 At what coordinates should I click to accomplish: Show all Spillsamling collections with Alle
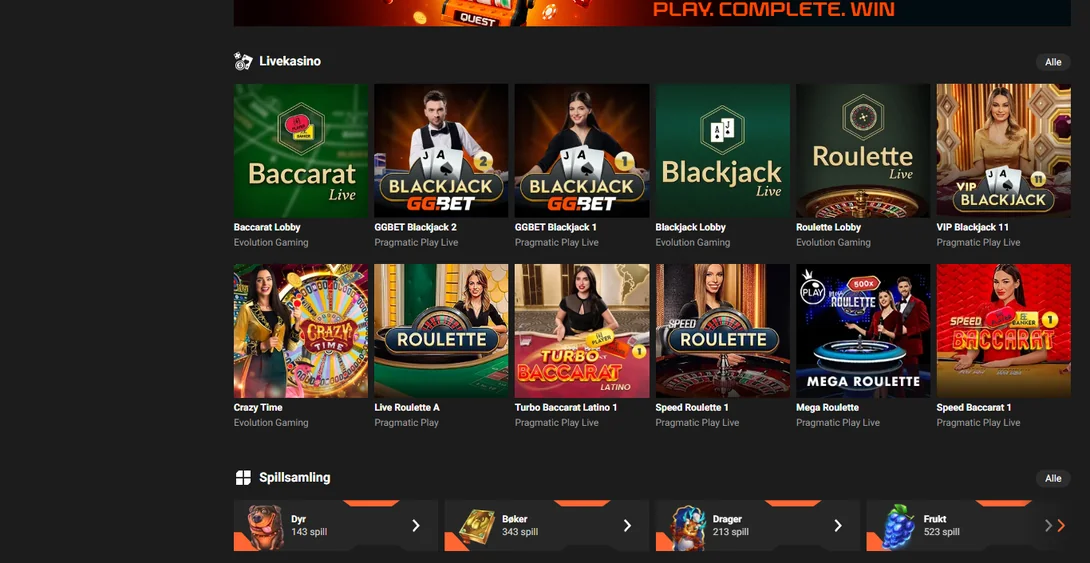click(1053, 478)
